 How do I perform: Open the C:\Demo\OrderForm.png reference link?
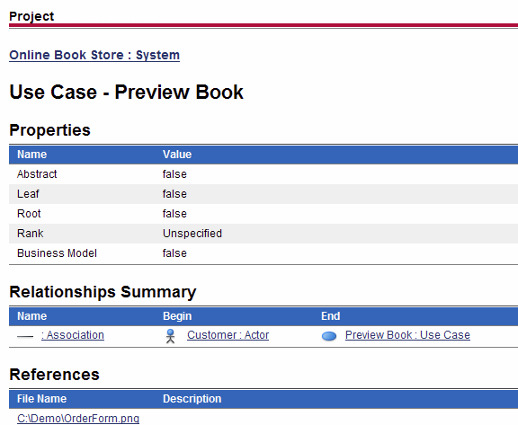78,418
